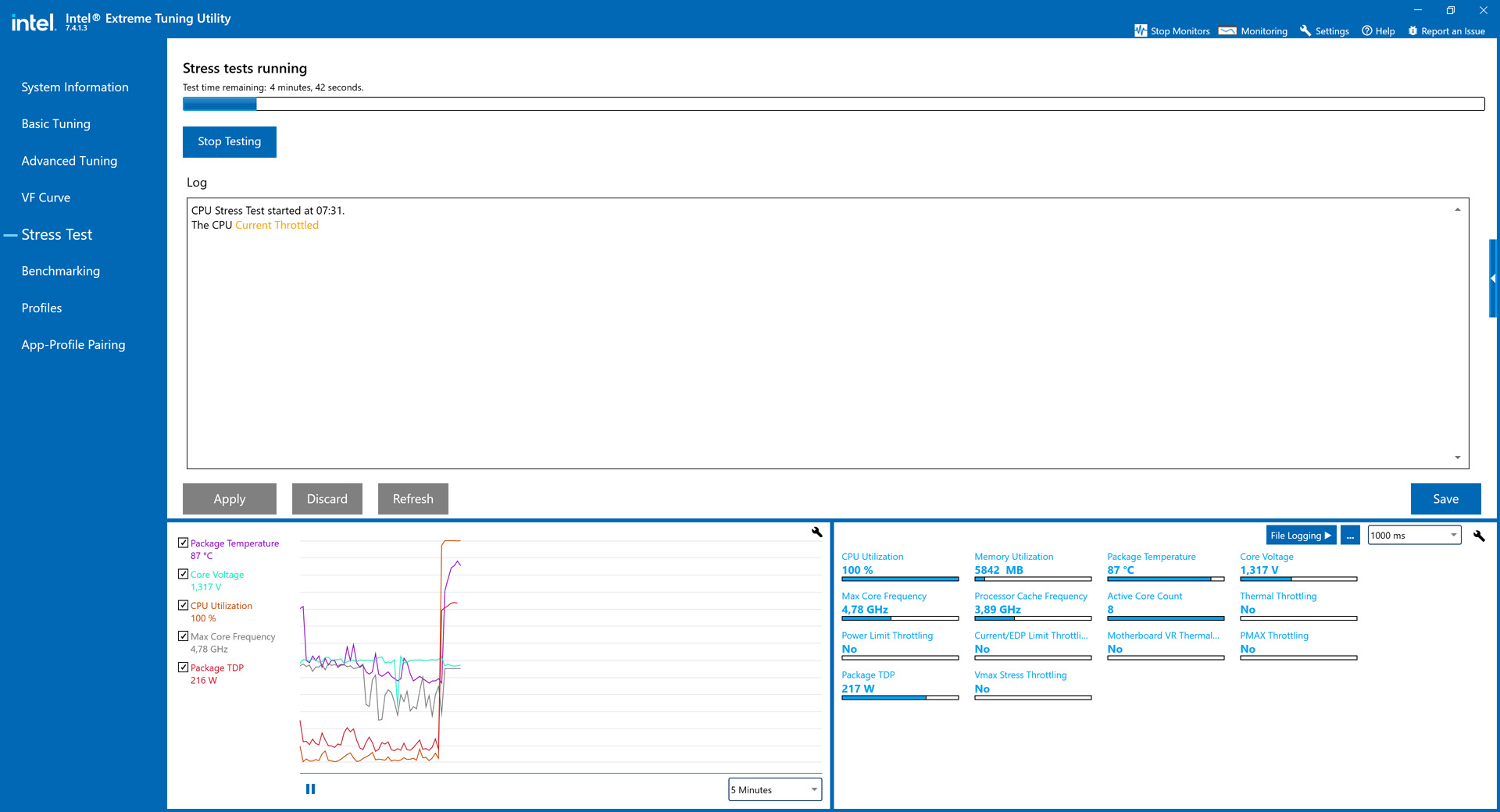This screenshot has width=1500, height=812.
Task: Click Power Limit Throttling tile
Action: coord(900,646)
